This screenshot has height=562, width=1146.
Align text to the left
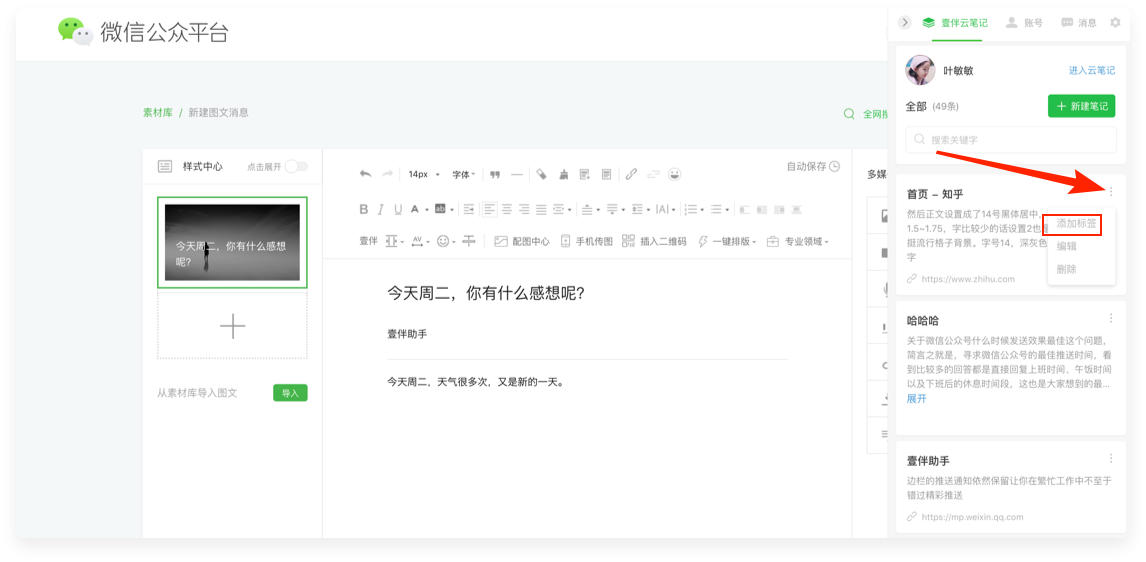tap(490, 210)
